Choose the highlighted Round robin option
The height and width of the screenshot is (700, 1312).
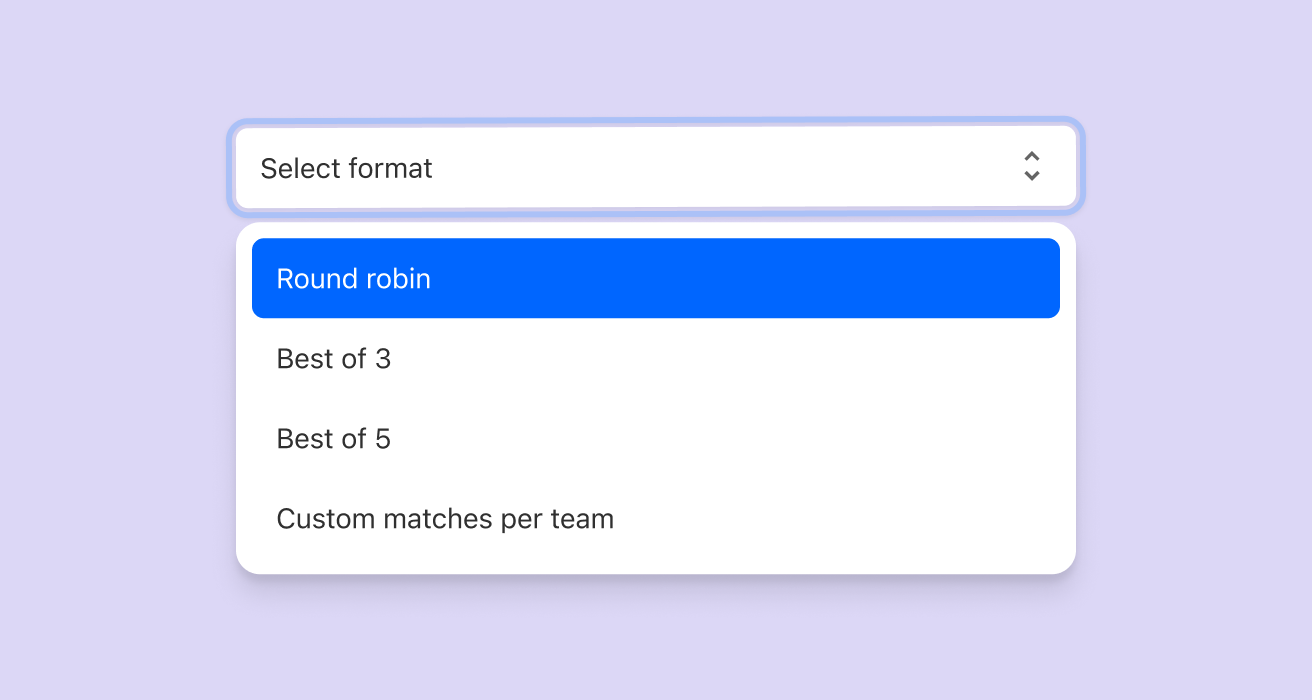[x=656, y=278]
